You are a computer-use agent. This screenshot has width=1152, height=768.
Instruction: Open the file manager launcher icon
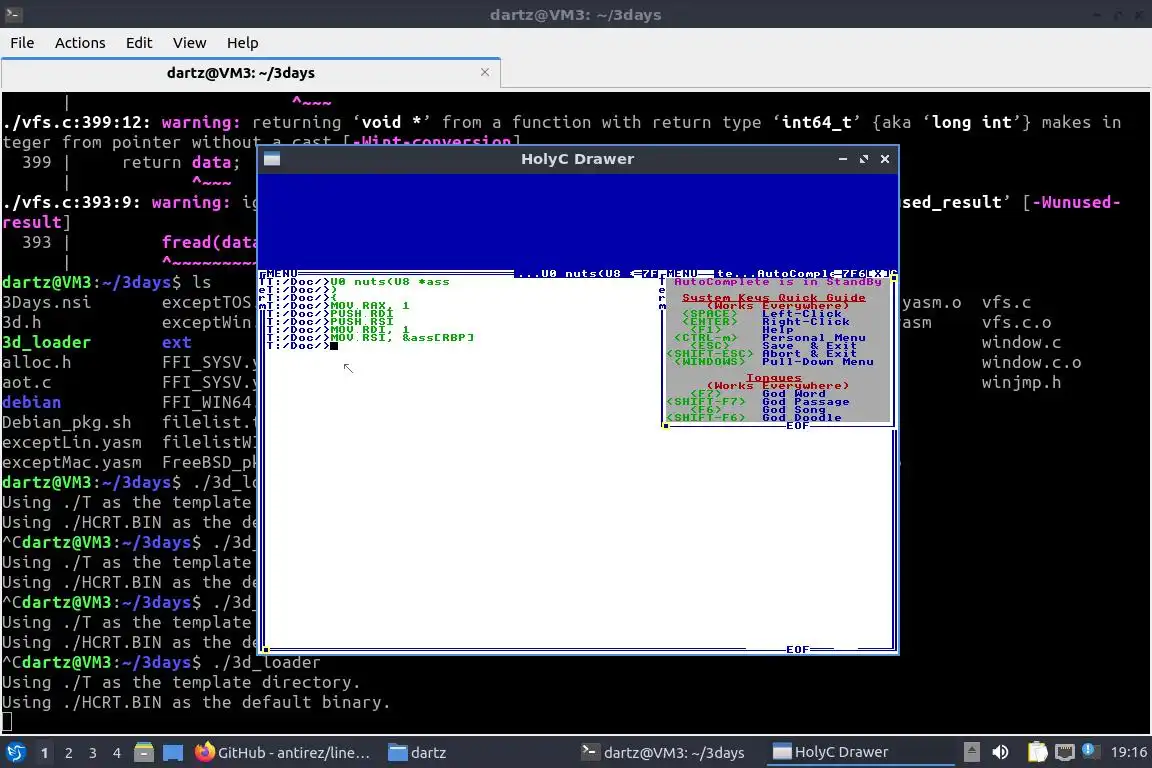coord(144,753)
